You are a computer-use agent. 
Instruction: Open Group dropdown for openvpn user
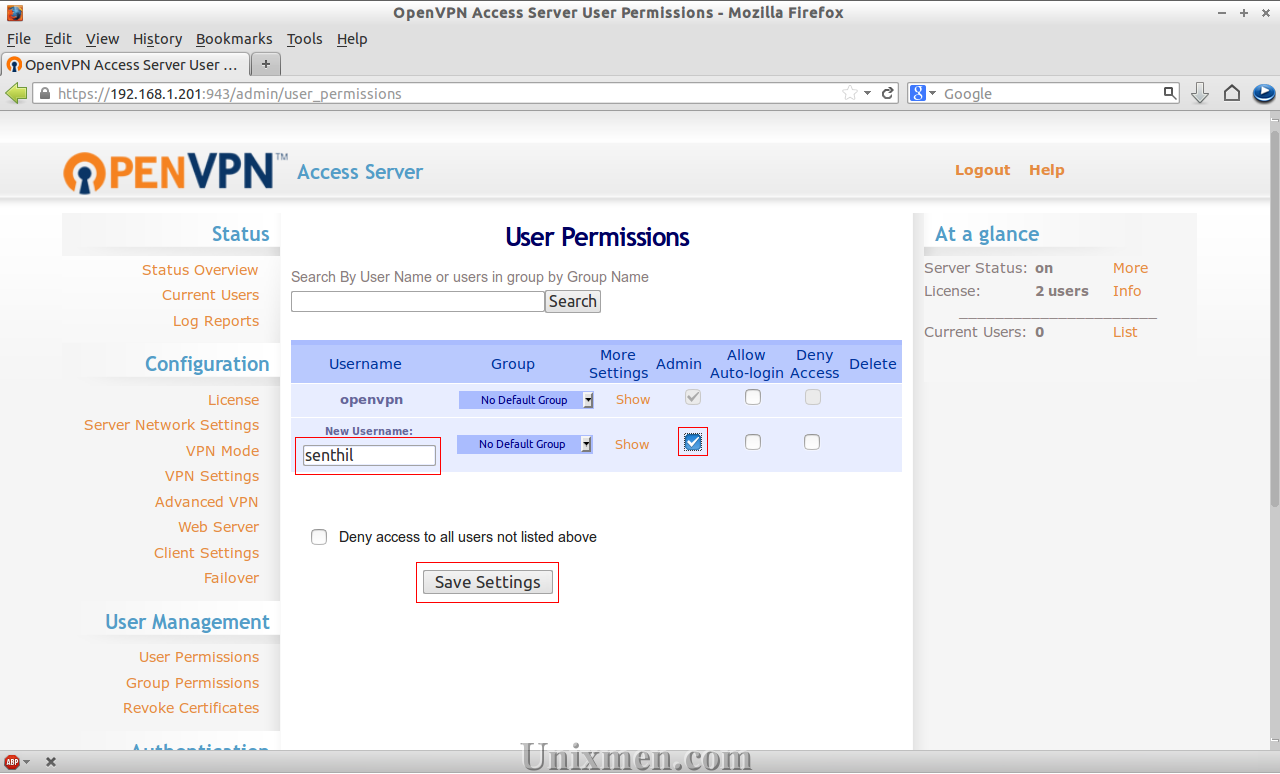[526, 400]
